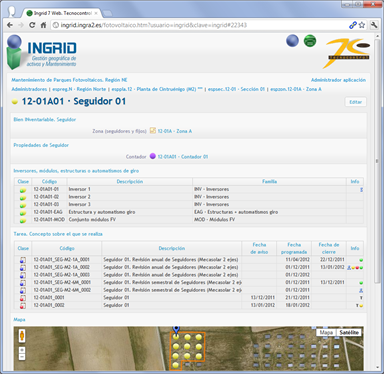Click the map zoom in button
This screenshot has height=374, width=384.
coord(22,350)
